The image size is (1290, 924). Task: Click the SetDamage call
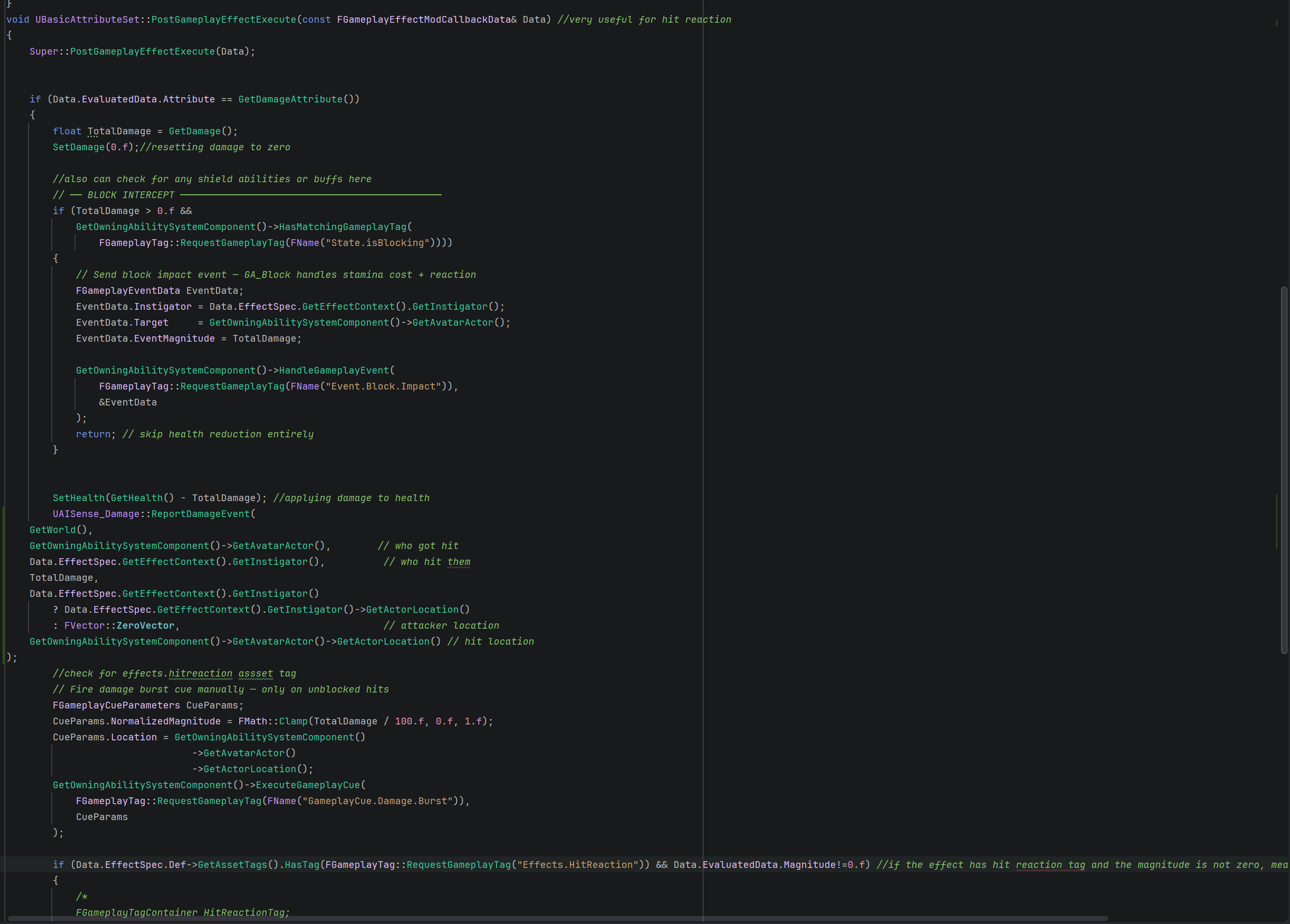point(78,147)
